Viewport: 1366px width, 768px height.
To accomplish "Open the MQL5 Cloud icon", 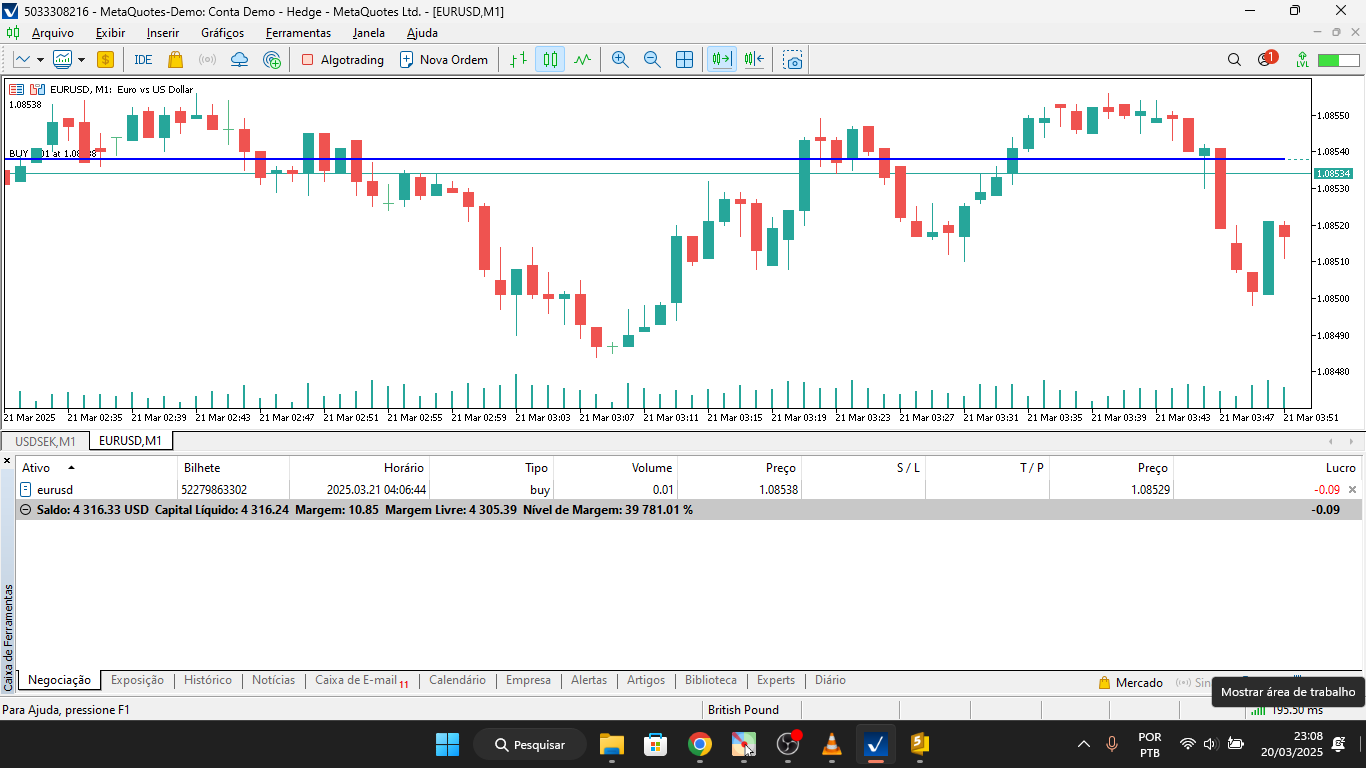I will point(239,59).
